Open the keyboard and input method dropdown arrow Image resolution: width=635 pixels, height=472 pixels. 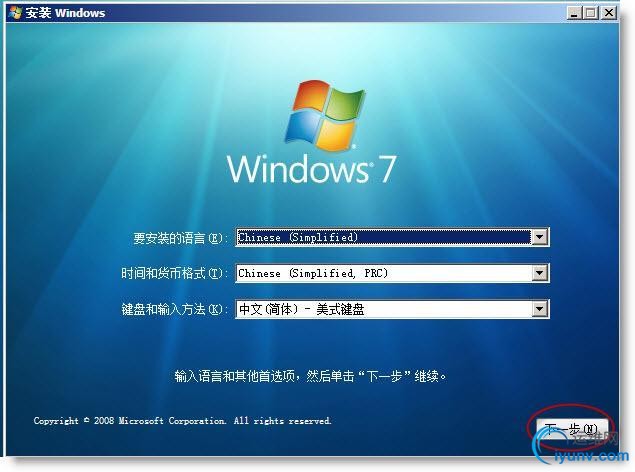539,309
